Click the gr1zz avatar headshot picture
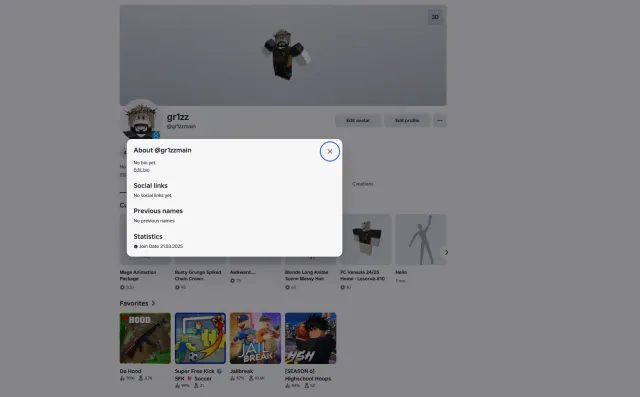Image resolution: width=640 pixels, height=397 pixels. pyautogui.click(x=141, y=119)
